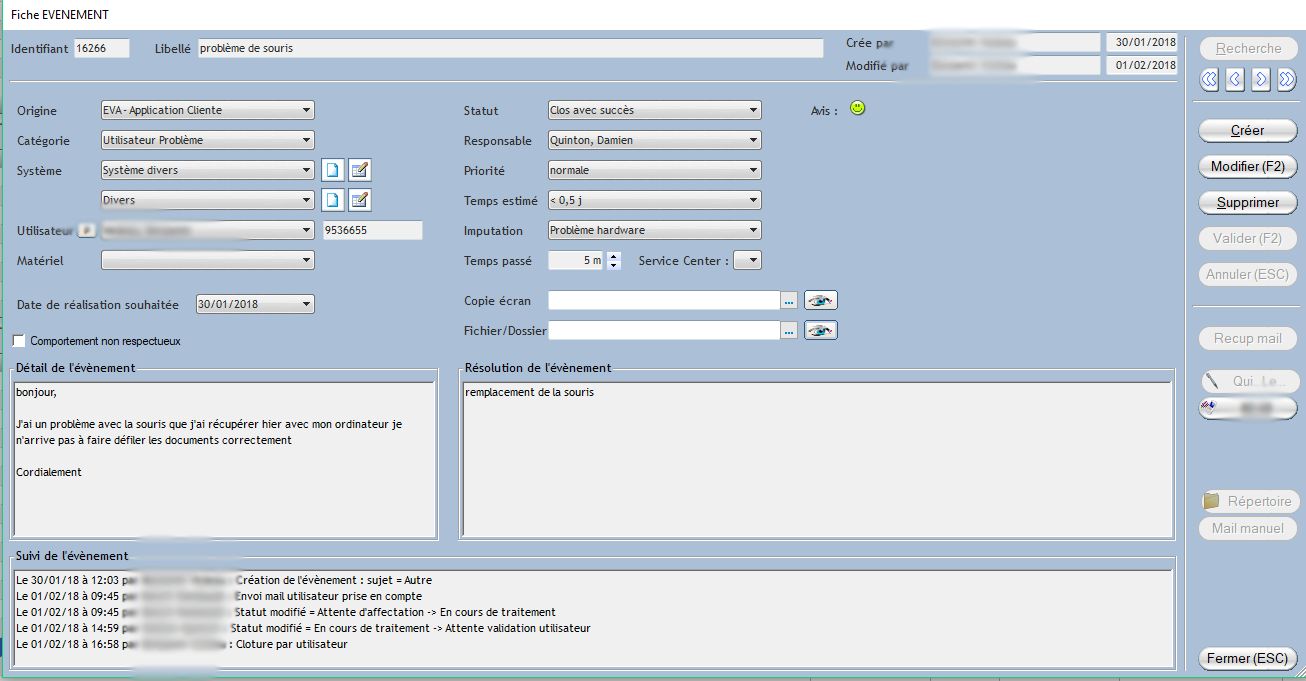Go to the first record arrow
Viewport: 1306px width, 681px height.
[1209, 80]
